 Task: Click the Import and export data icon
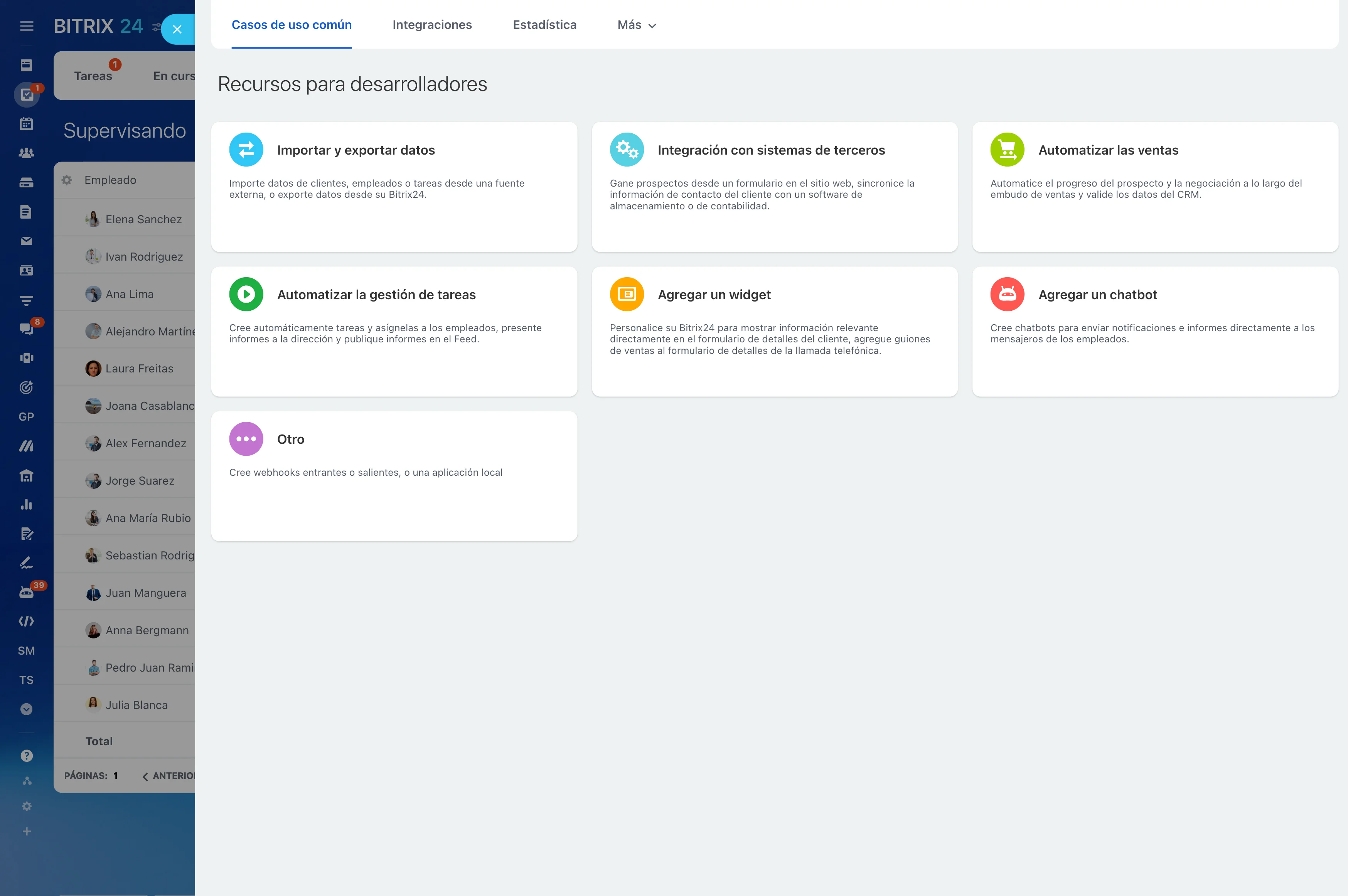(x=246, y=150)
